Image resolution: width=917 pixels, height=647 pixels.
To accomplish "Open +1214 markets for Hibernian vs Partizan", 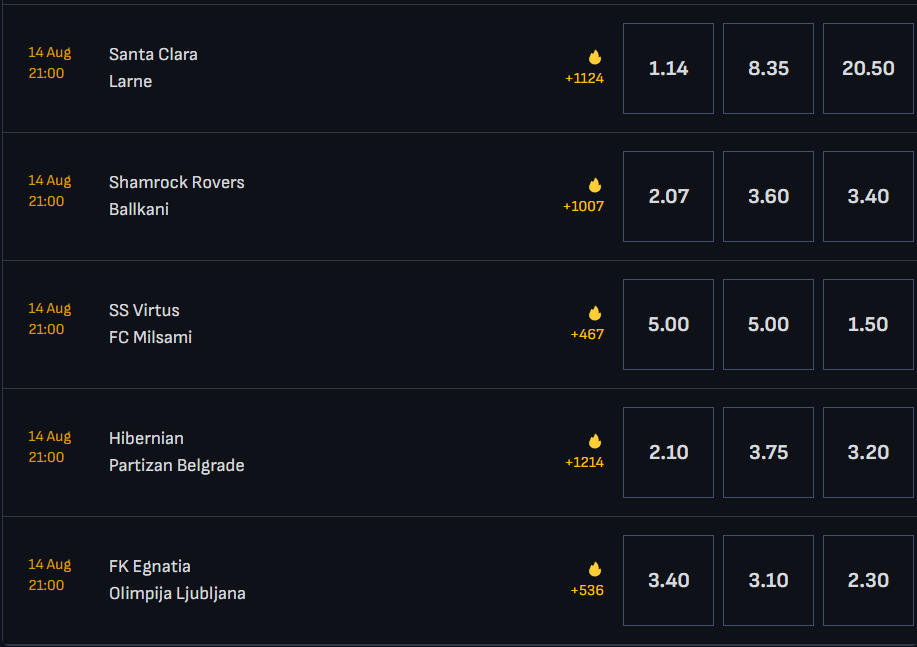I will click(584, 463).
